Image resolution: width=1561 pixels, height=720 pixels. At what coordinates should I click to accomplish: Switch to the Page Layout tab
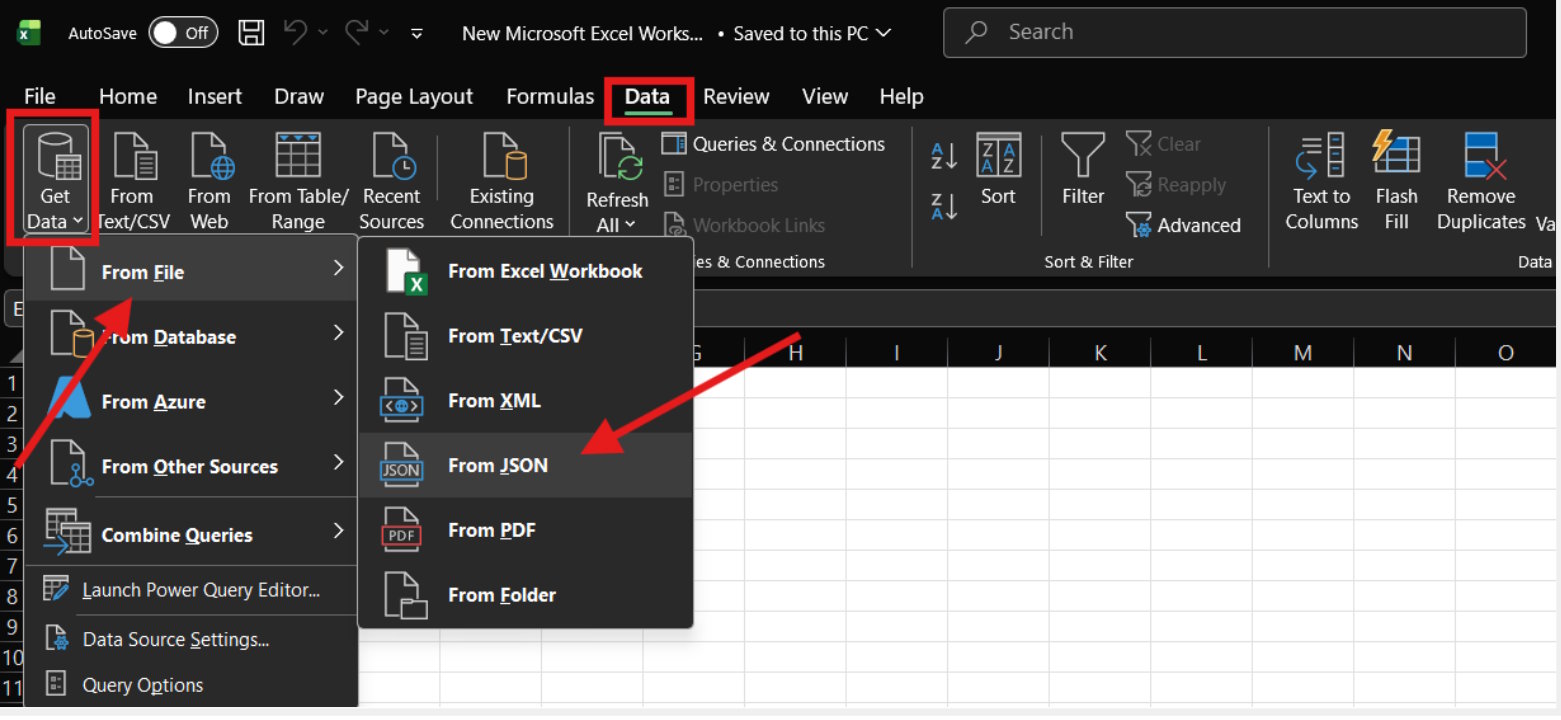(414, 97)
